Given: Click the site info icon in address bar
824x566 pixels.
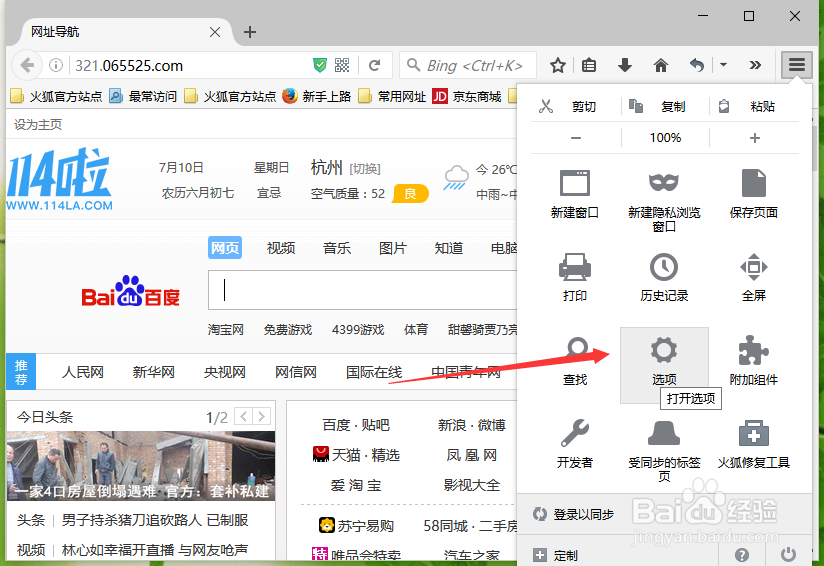Looking at the screenshot, I should point(56,65).
